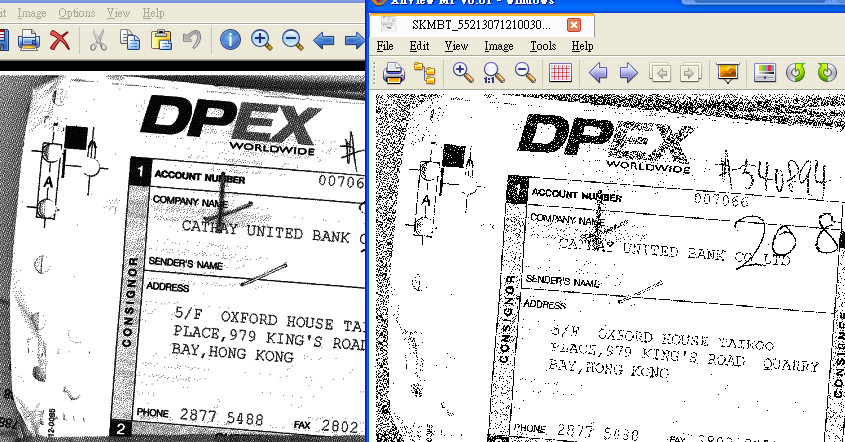Click the greyed previous page icon in XnView
Screen dimensions: 845x442
(x=660, y=73)
